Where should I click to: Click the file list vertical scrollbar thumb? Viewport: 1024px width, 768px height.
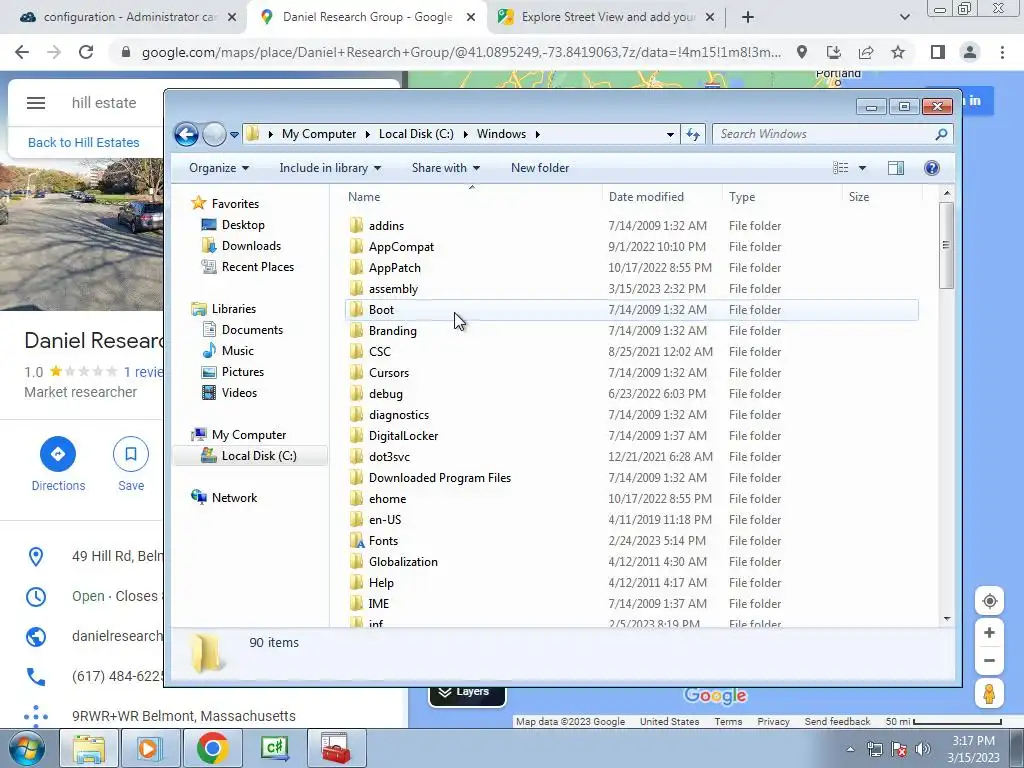(x=947, y=246)
